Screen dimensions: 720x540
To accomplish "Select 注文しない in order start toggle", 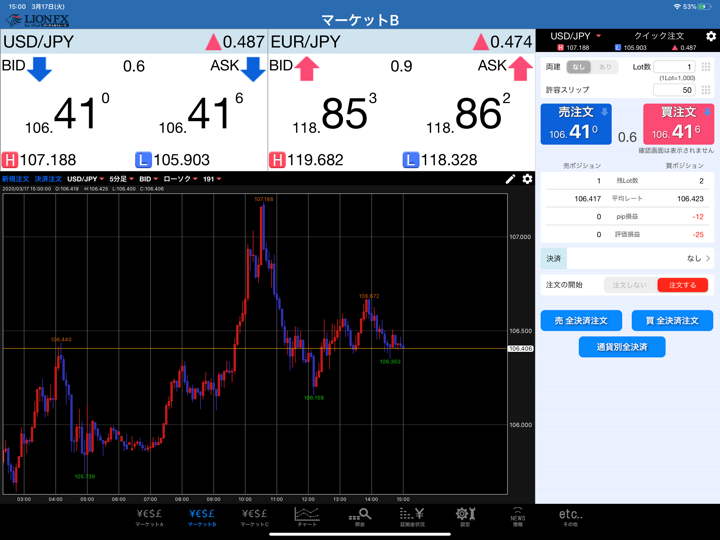I will click(630, 285).
